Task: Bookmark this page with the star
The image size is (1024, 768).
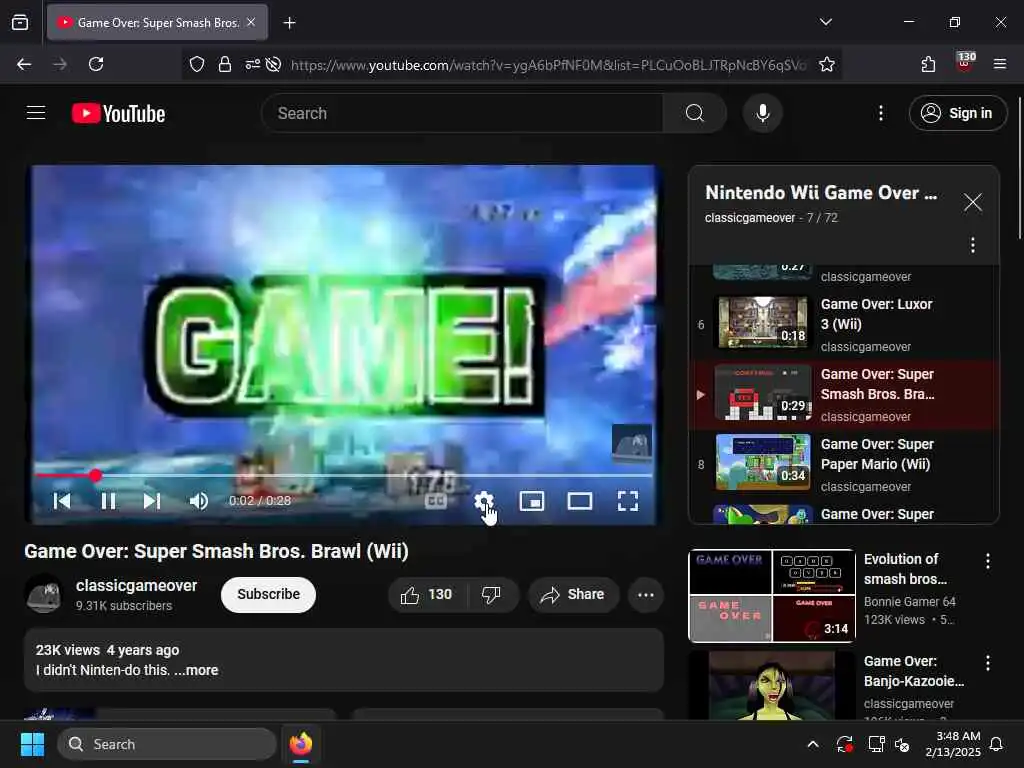Action: point(827,64)
